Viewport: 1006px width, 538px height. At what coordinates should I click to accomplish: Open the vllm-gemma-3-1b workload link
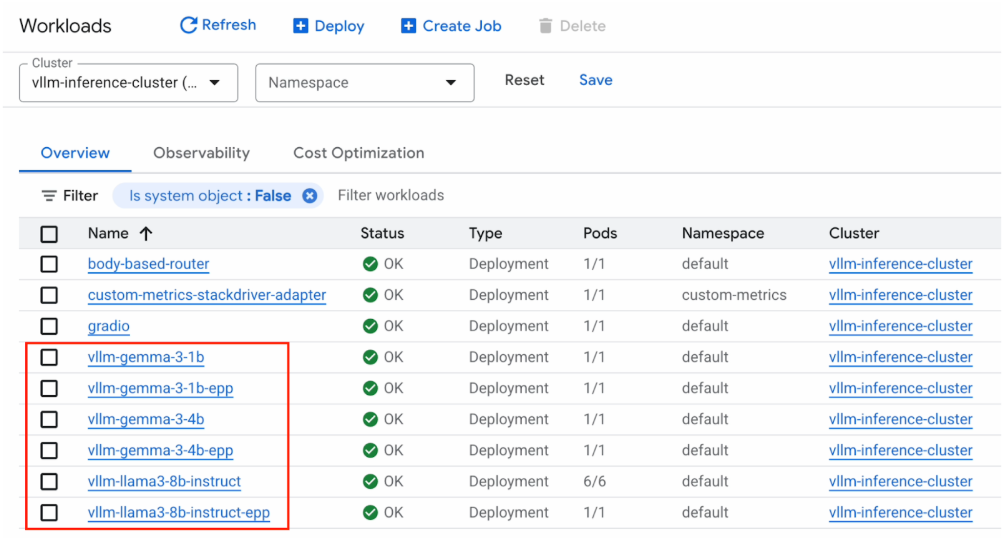coord(146,357)
